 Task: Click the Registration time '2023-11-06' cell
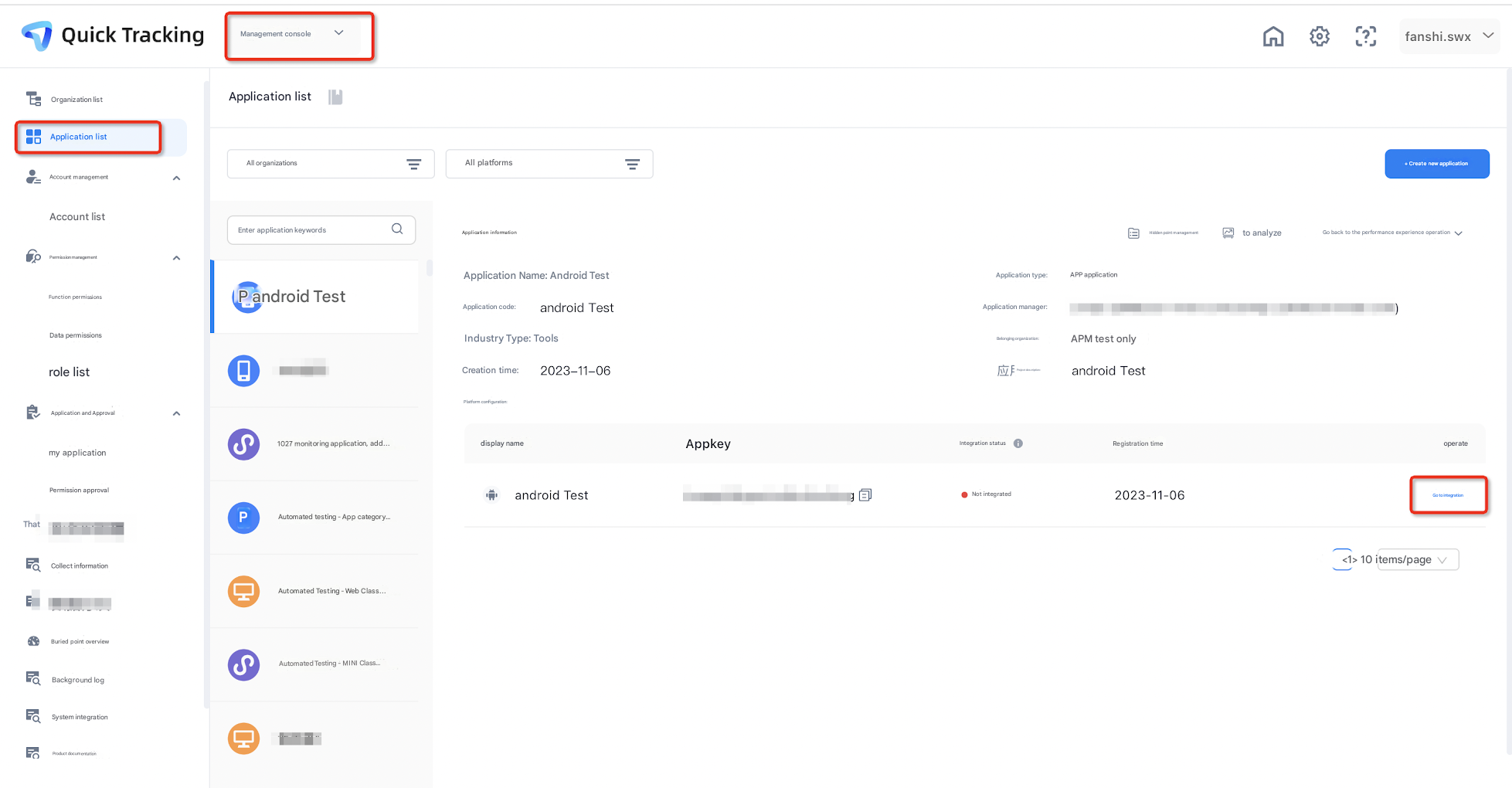pyautogui.click(x=1150, y=495)
